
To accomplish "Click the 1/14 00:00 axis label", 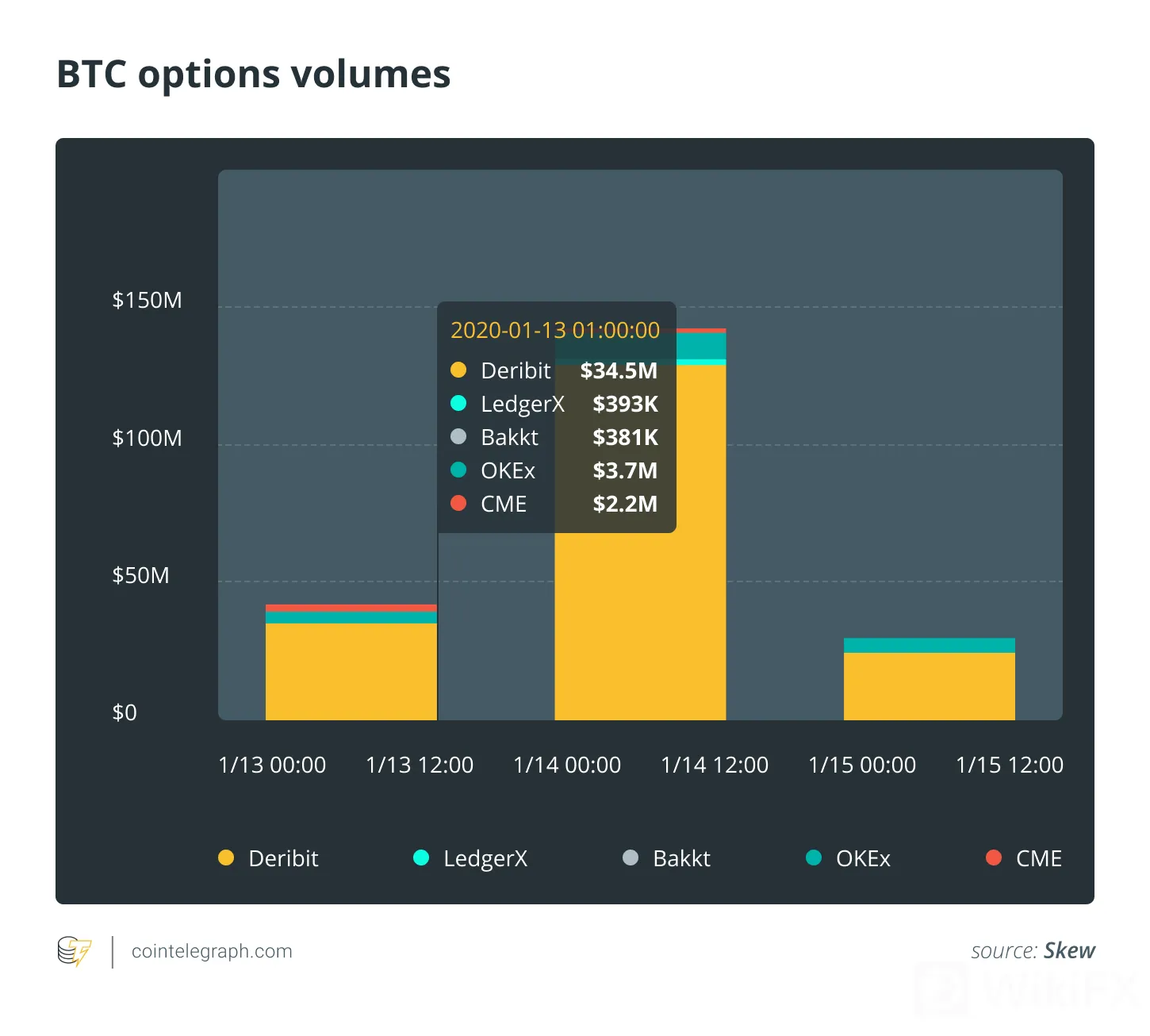I will (x=567, y=765).
